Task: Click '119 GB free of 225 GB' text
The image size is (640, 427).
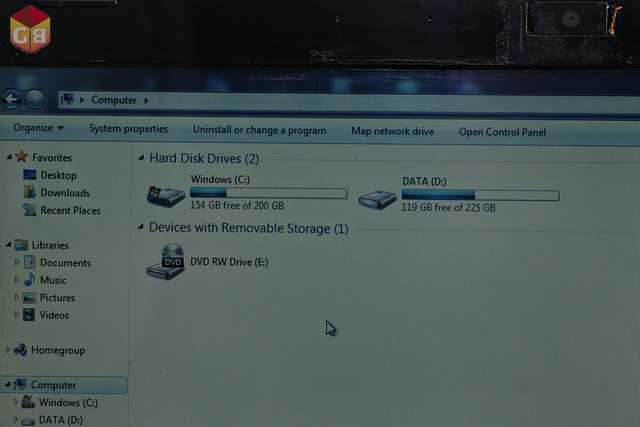Action: pyautogui.click(x=448, y=207)
